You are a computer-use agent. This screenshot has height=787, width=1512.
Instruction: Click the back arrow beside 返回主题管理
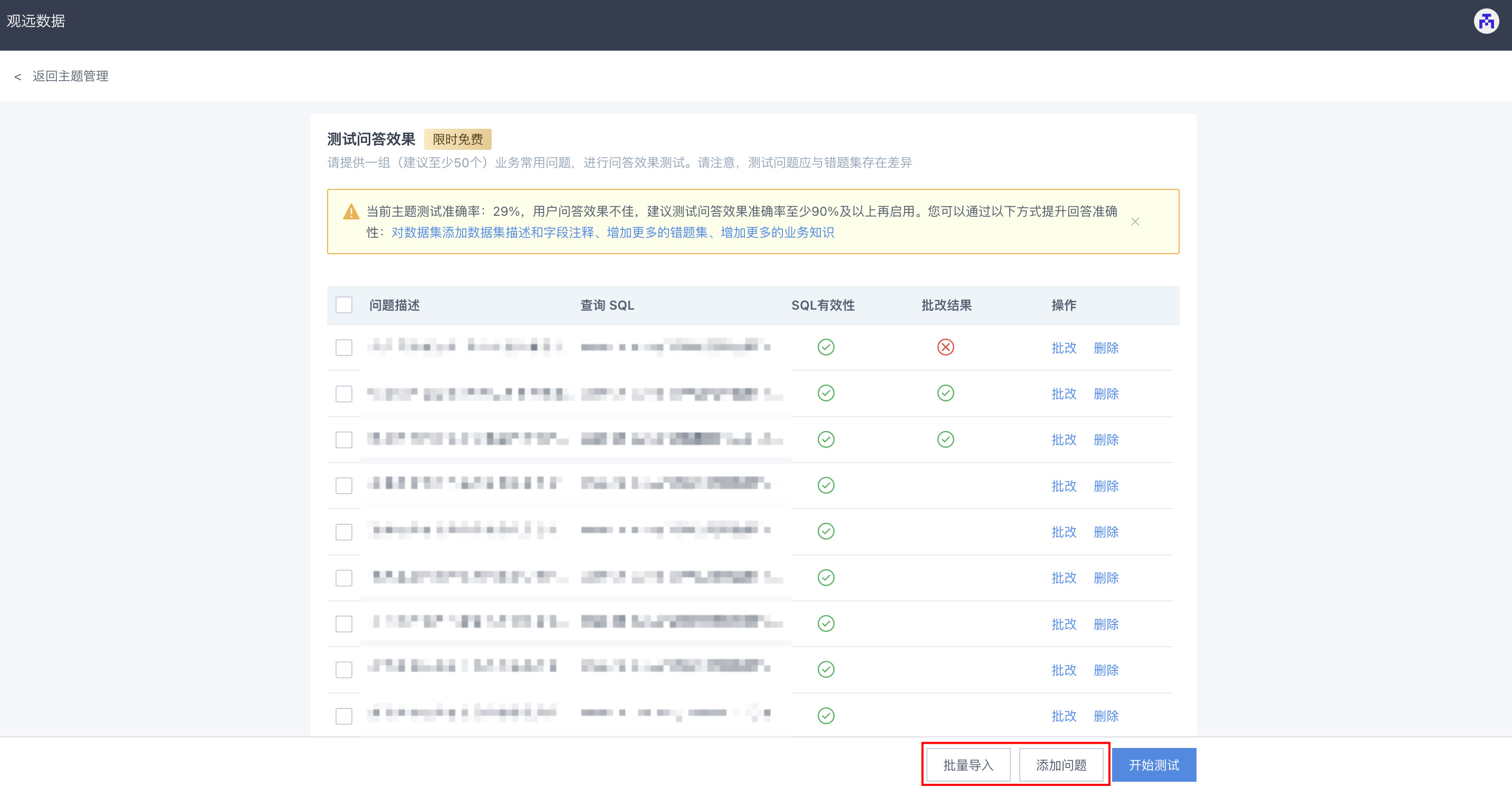pyautogui.click(x=17, y=77)
